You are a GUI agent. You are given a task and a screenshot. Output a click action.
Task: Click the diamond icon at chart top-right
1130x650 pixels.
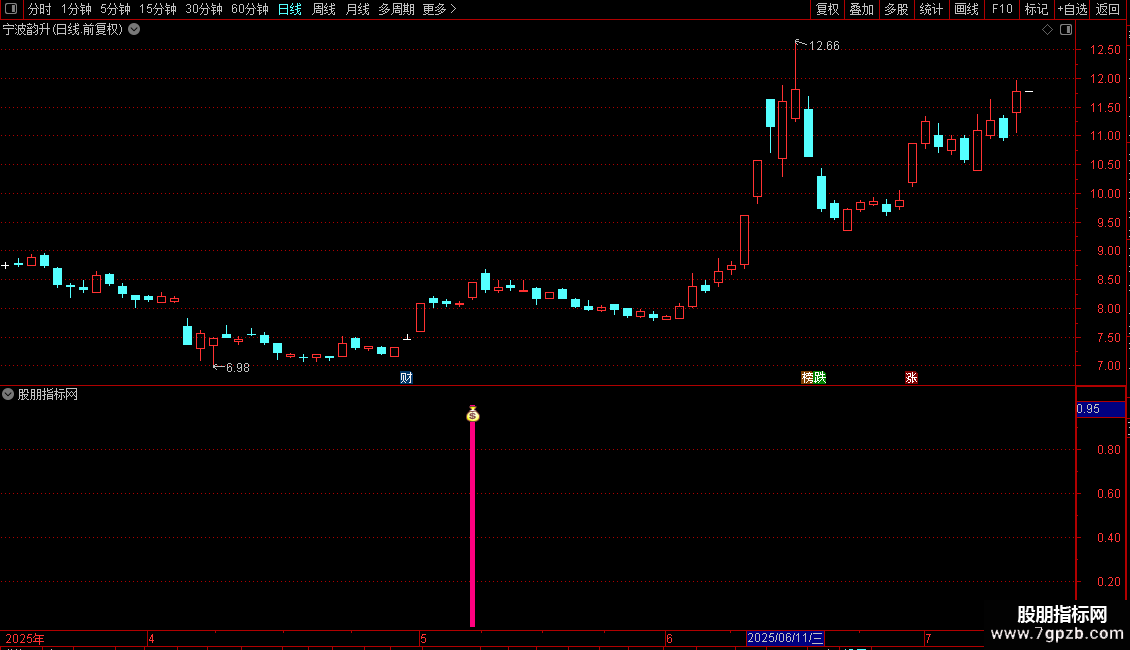[x=1048, y=30]
